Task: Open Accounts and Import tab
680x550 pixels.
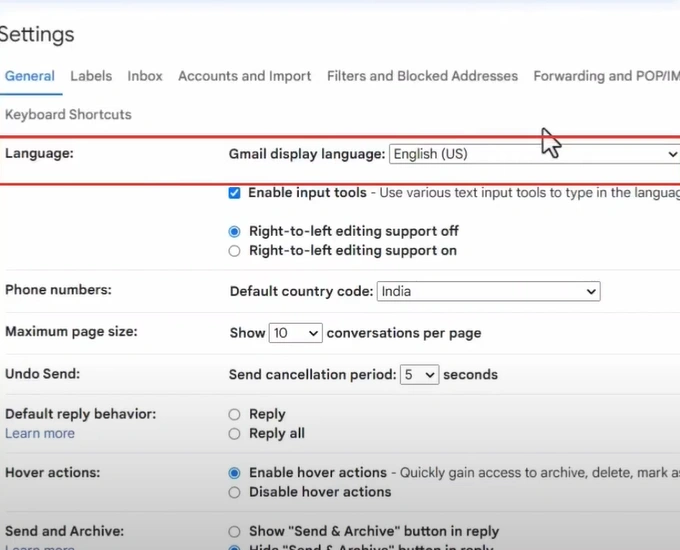Action: pyautogui.click(x=245, y=76)
